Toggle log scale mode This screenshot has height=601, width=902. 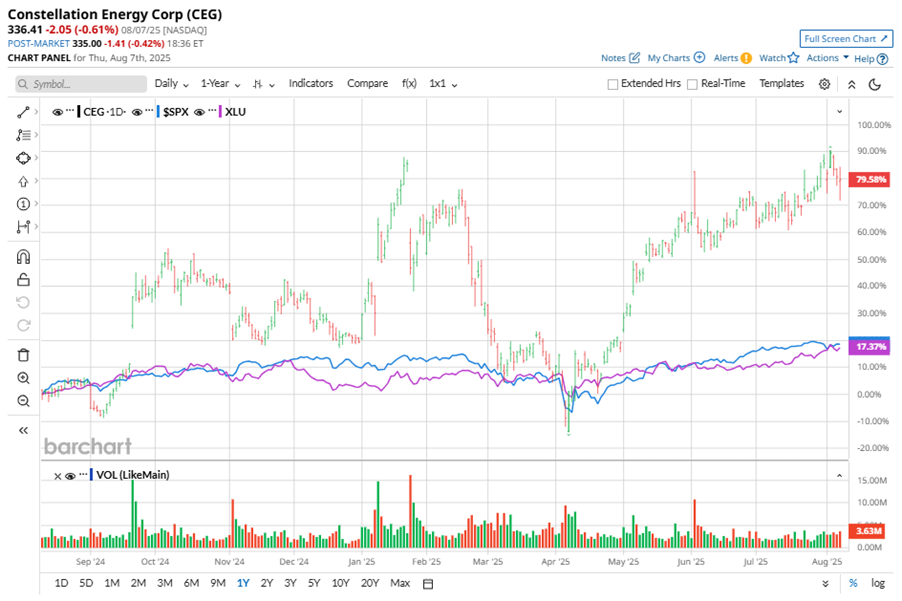coord(878,583)
